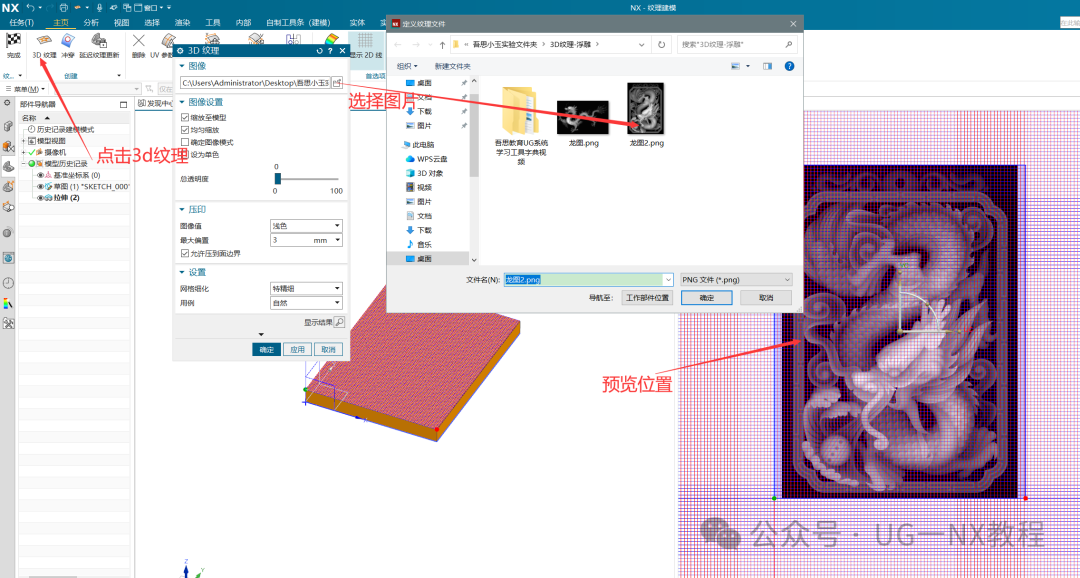The height and width of the screenshot is (578, 1080).
Task: Open PNG 文件 (*.png) file type dropdown
Action: (736, 280)
